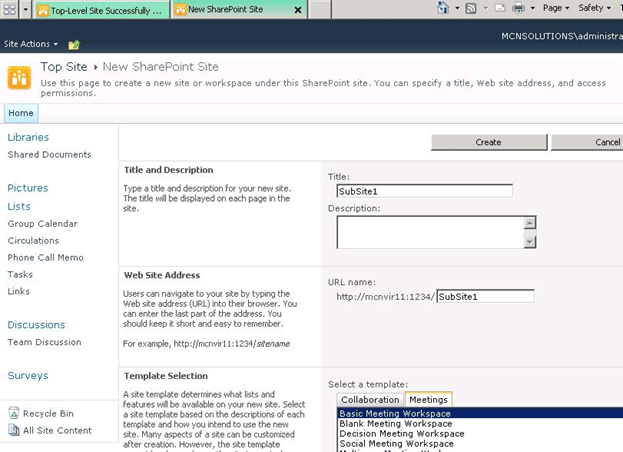Open the Links list

[19, 291]
